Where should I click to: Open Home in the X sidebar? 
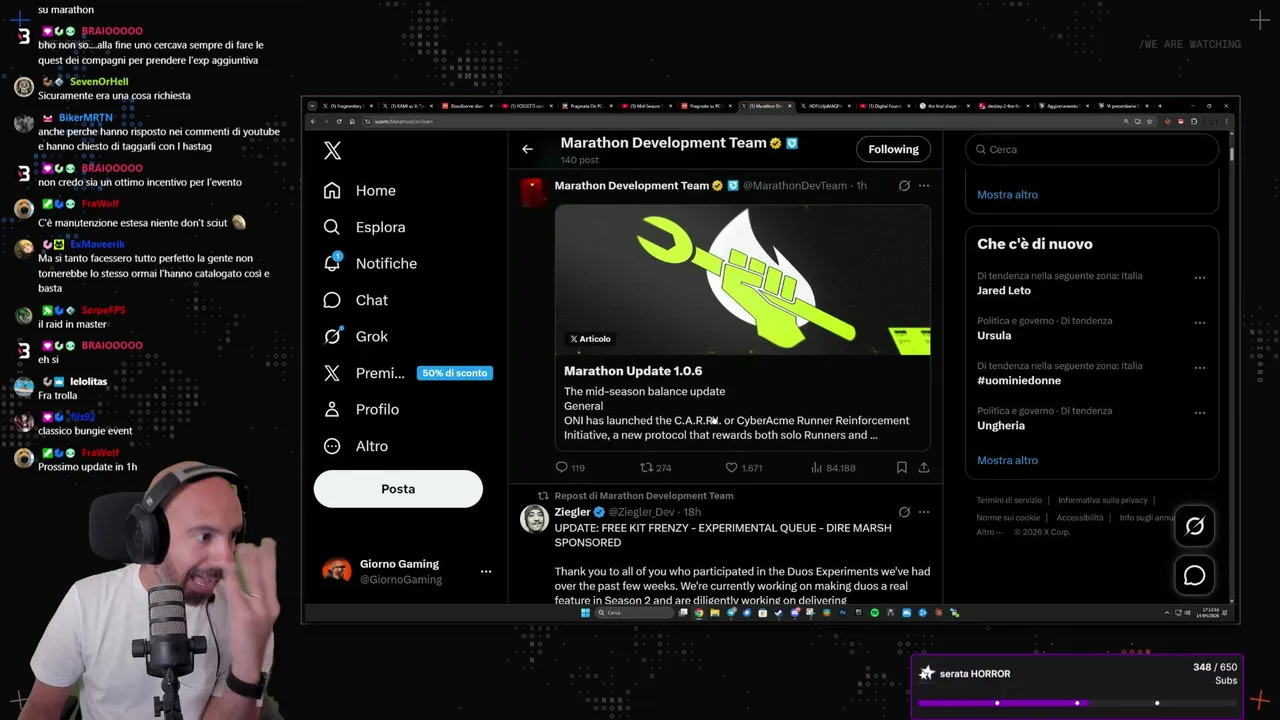pyautogui.click(x=360, y=190)
